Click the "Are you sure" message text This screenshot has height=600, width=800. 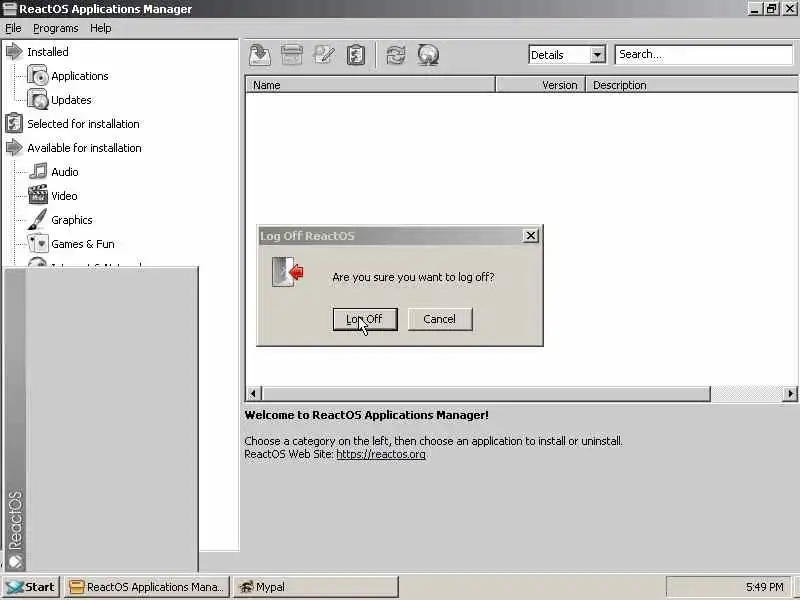(413, 278)
